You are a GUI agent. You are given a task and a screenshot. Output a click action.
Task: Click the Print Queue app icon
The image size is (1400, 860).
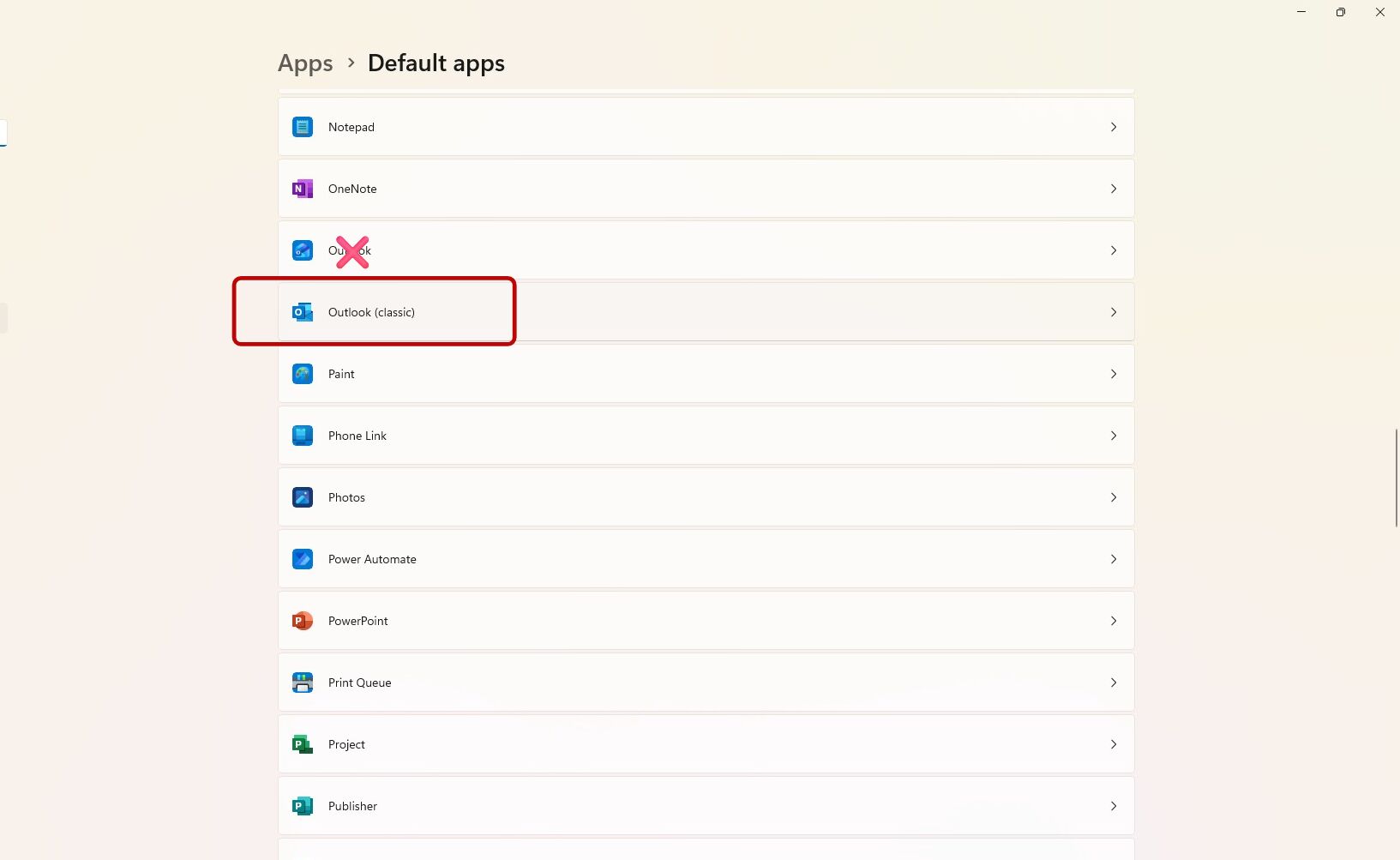click(x=303, y=683)
